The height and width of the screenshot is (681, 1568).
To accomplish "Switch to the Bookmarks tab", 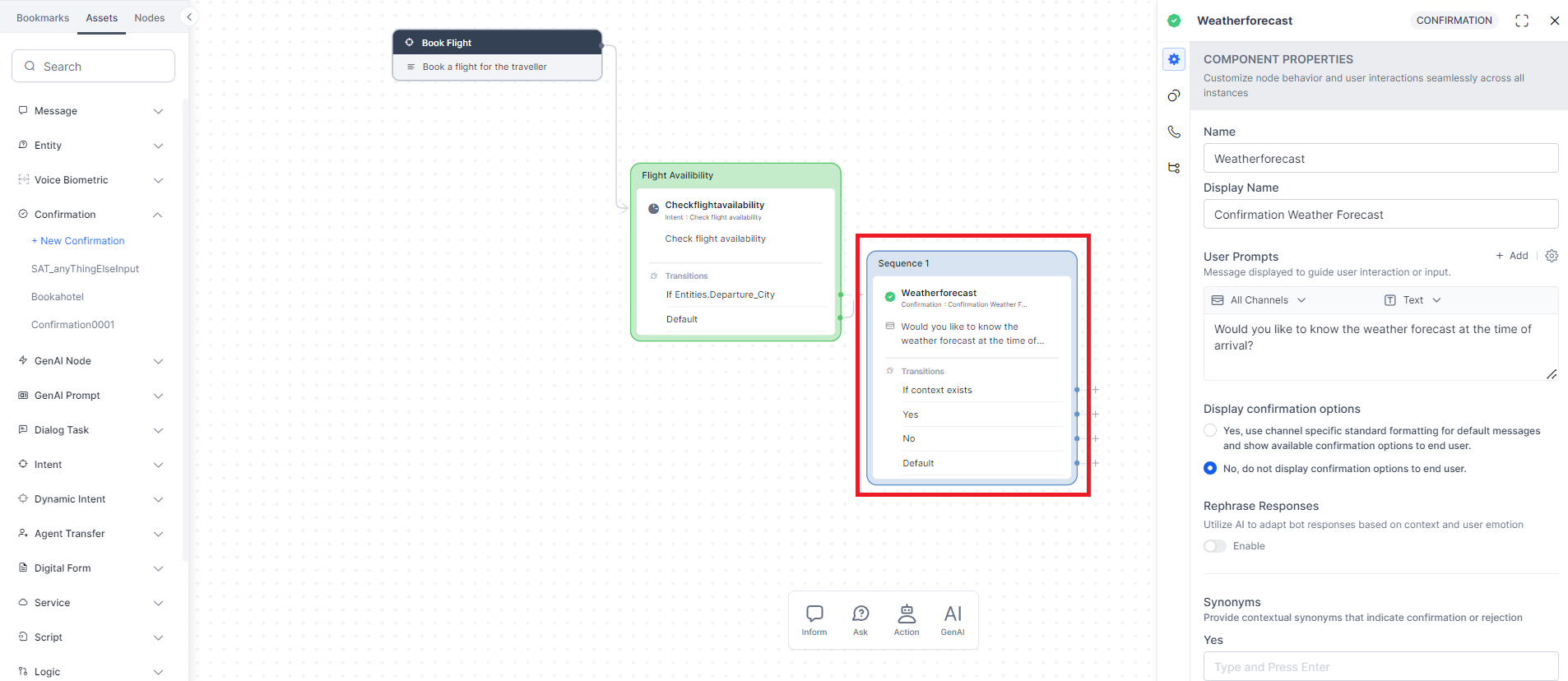I will coord(43,17).
